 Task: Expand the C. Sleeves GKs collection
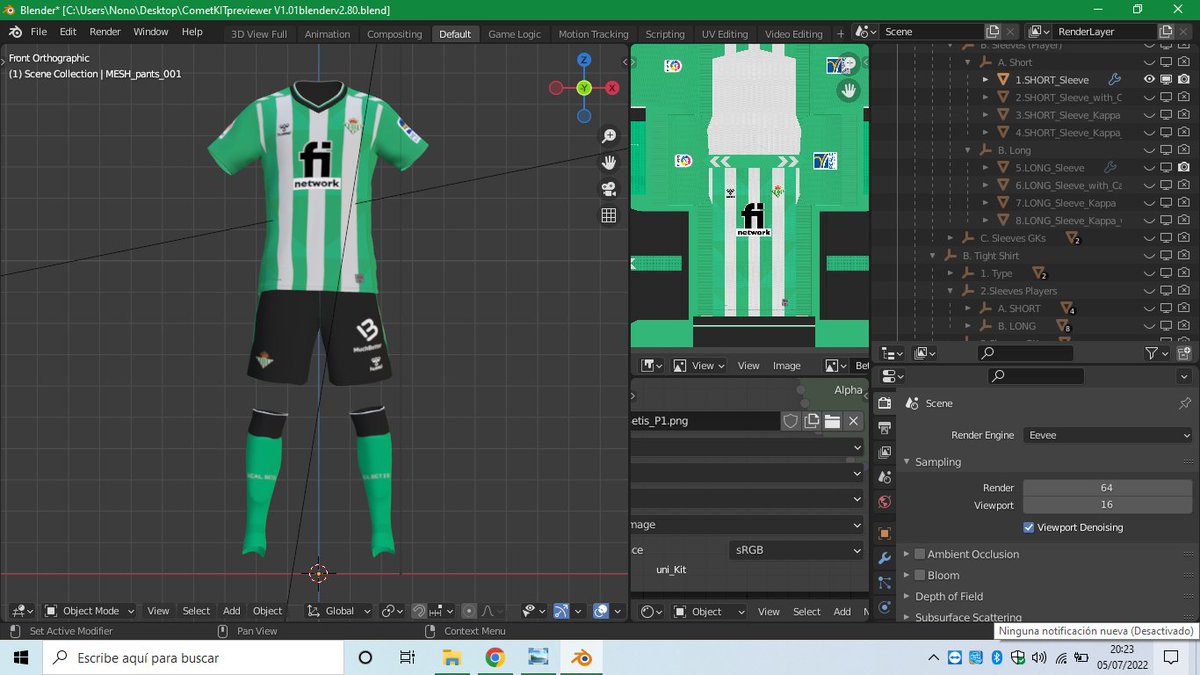(952, 238)
